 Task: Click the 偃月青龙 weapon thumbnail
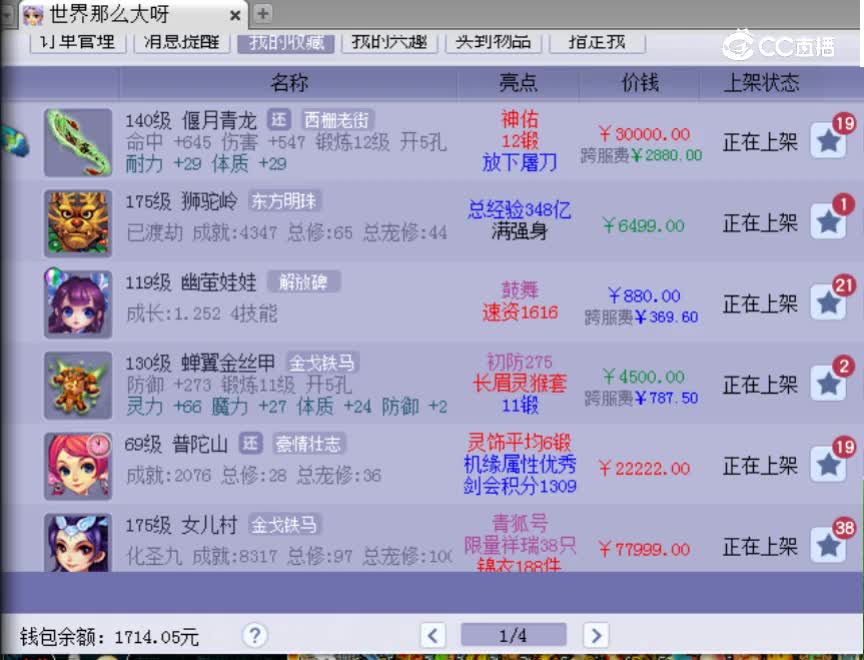(x=78, y=142)
